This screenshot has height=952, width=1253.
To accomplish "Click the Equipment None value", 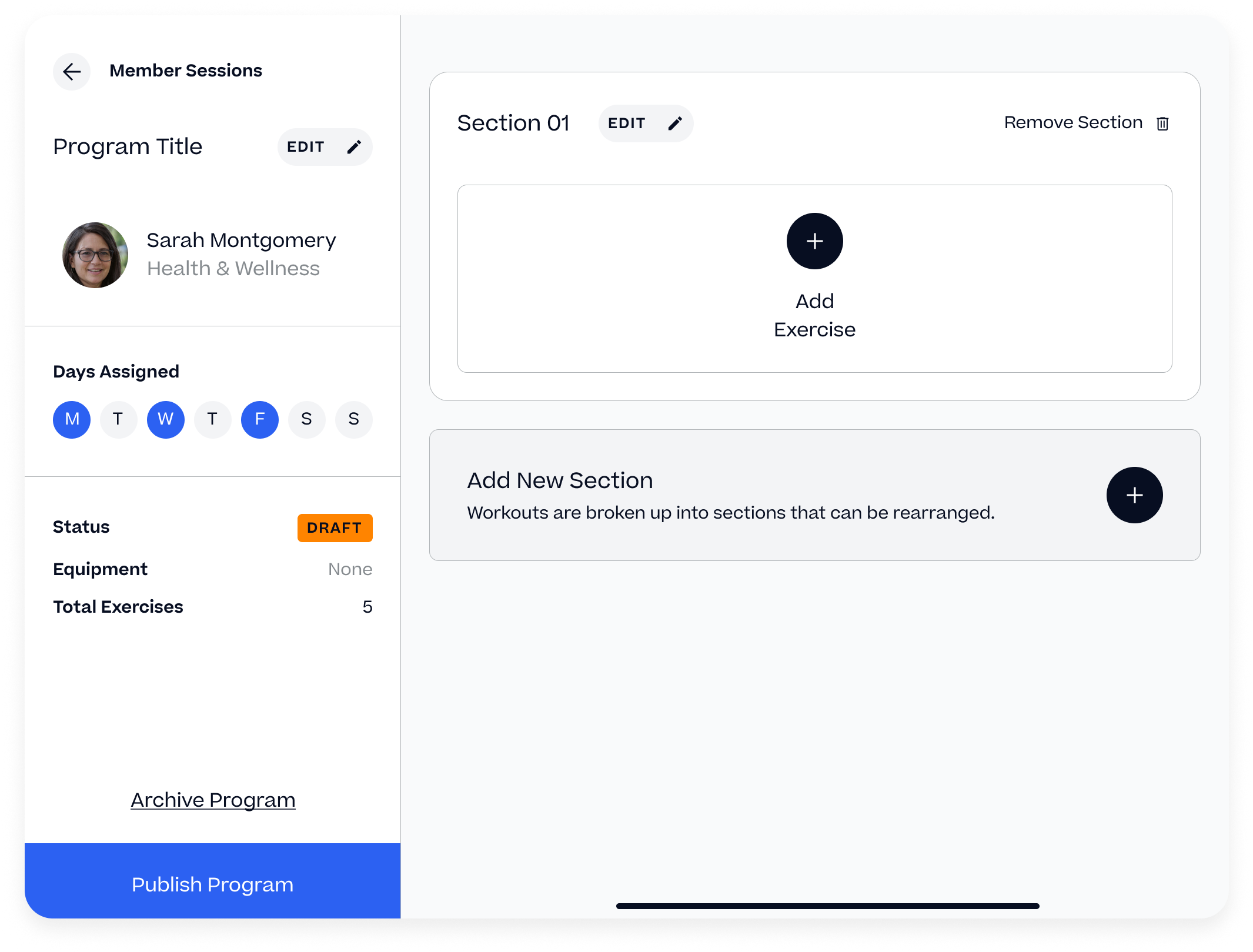I will pos(350,569).
